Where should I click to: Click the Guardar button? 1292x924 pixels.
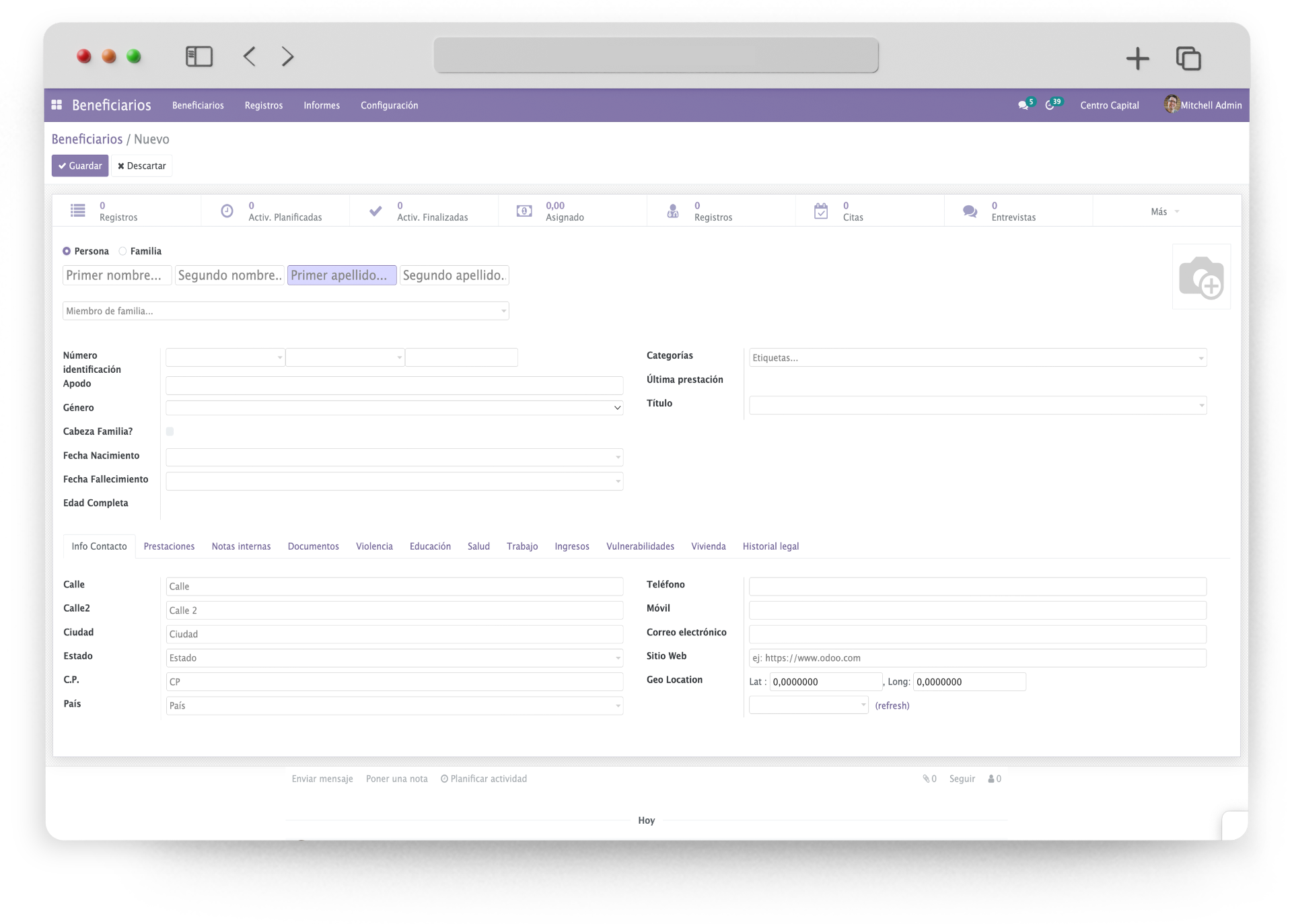[x=80, y=166]
